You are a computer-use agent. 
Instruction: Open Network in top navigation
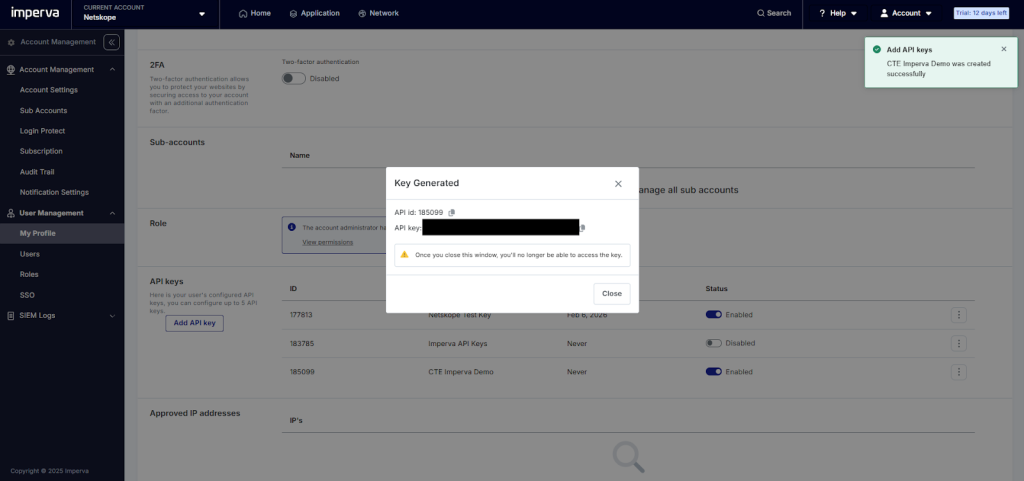tap(379, 13)
